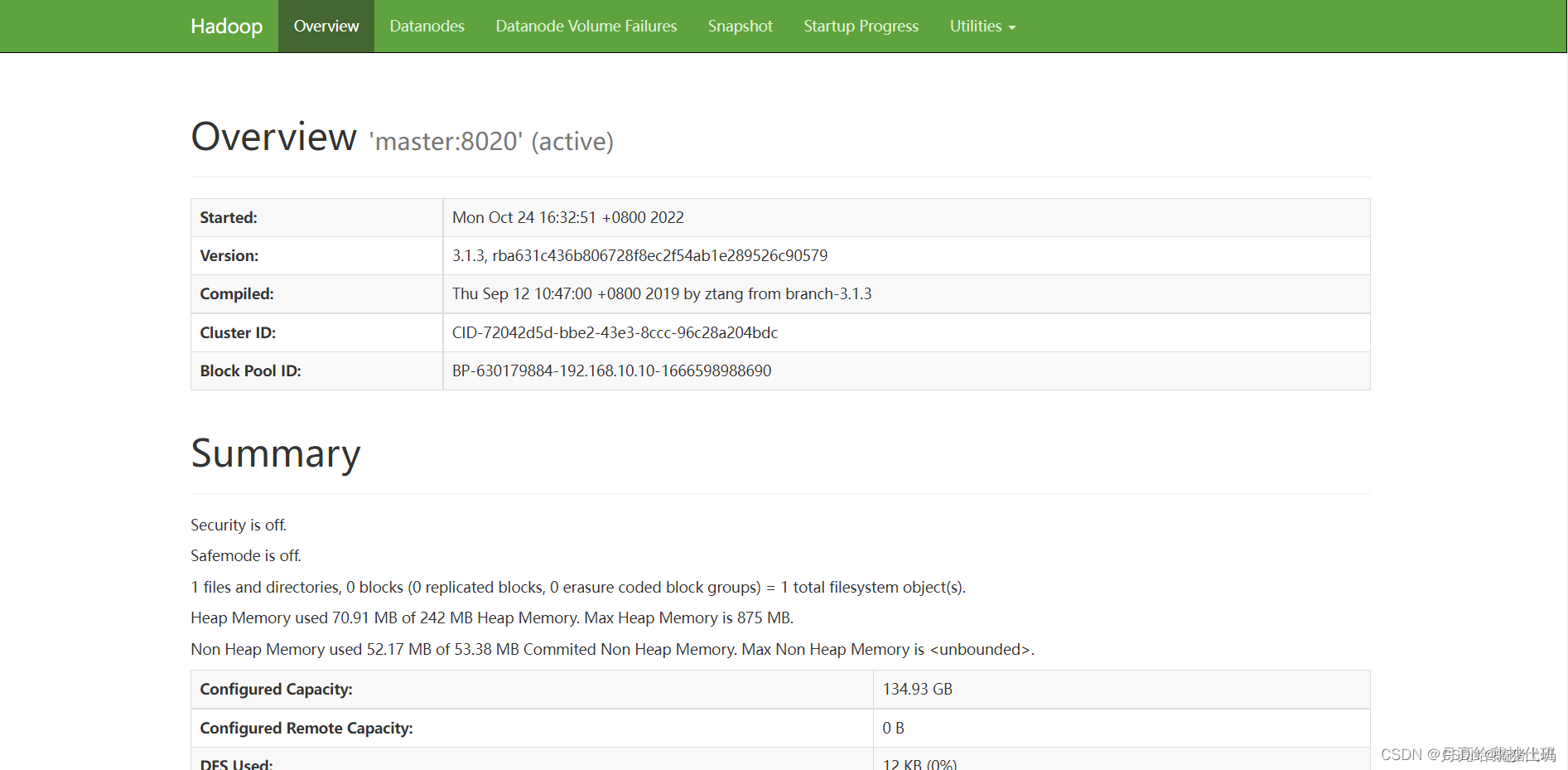Click the Version hash value
The width and height of the screenshot is (1568, 770).
click(639, 255)
